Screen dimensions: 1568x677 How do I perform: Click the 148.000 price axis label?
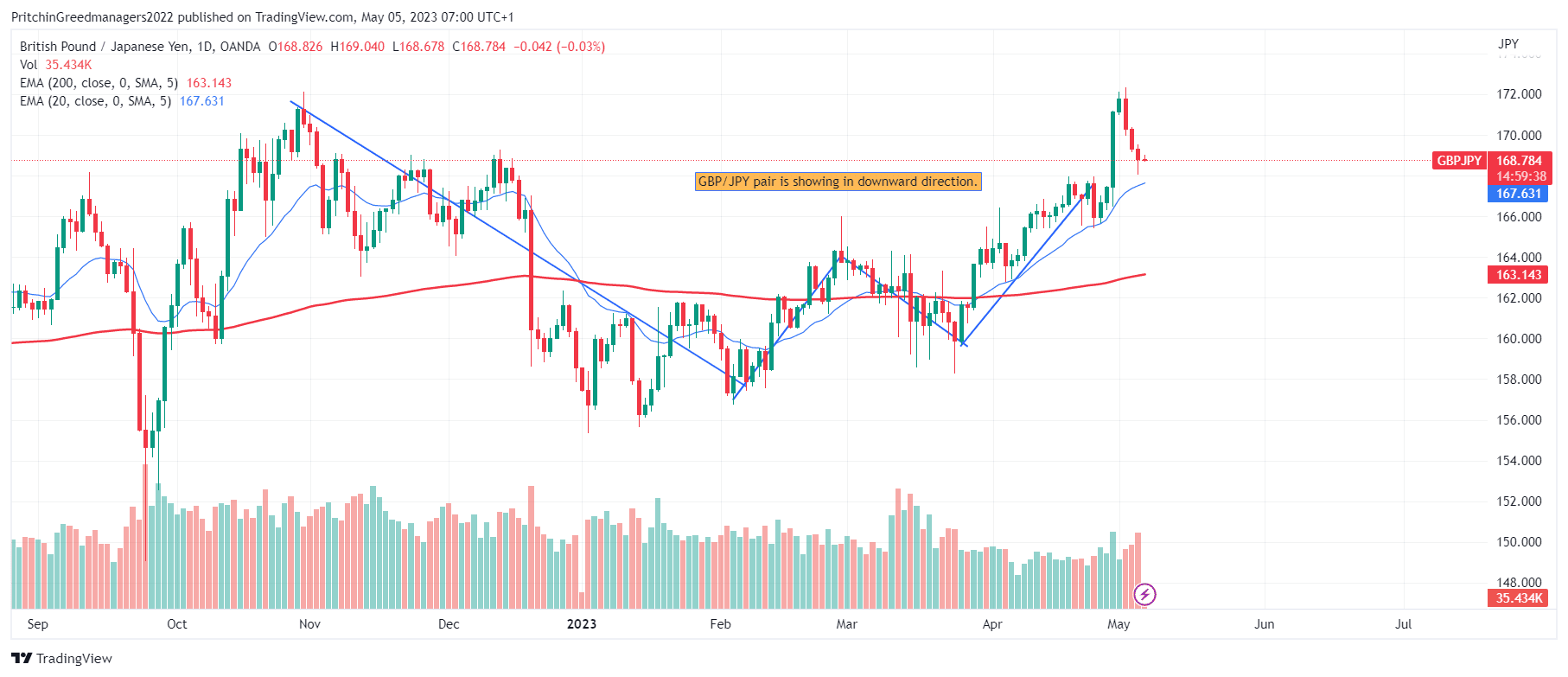1519,583
